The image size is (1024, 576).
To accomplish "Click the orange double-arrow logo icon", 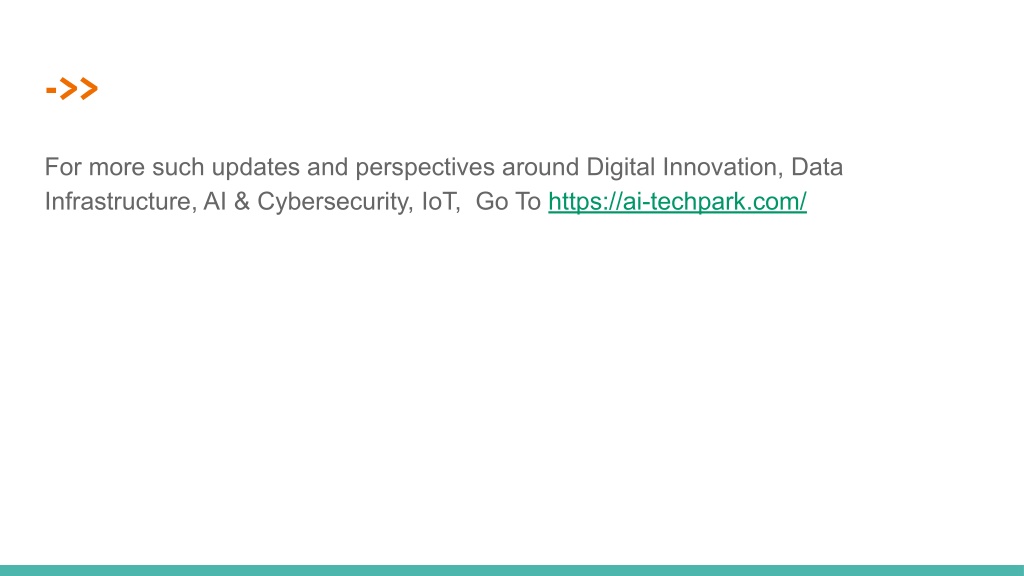I will click(x=72, y=88).
